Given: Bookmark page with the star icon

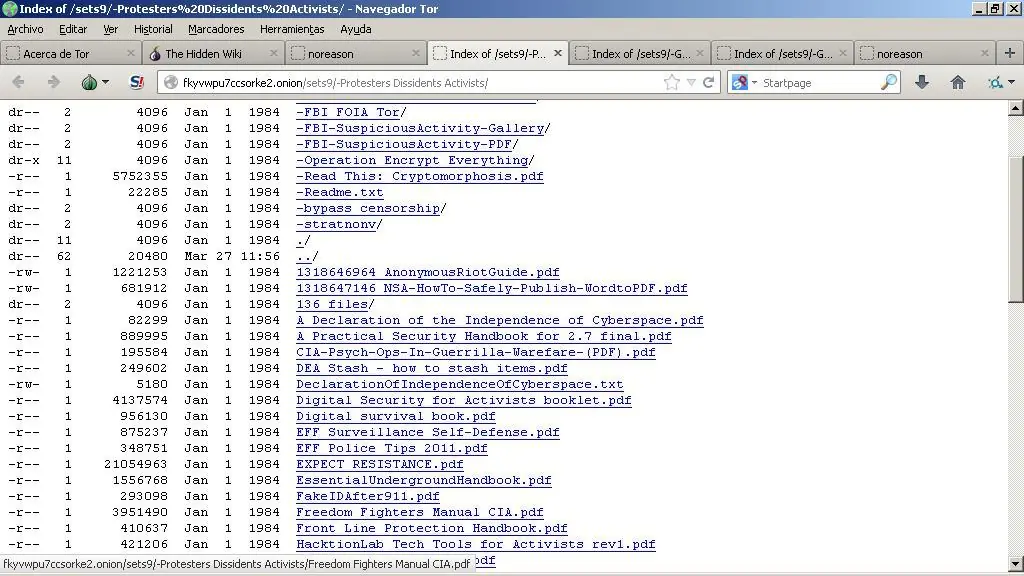Looking at the screenshot, I should 671,82.
